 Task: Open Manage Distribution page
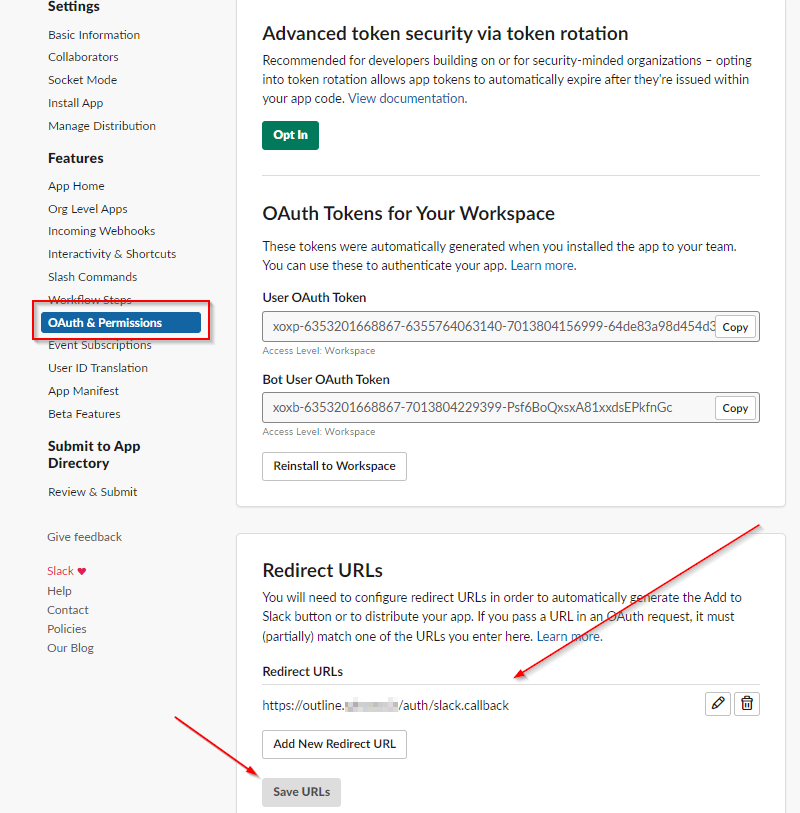pyautogui.click(x=102, y=126)
